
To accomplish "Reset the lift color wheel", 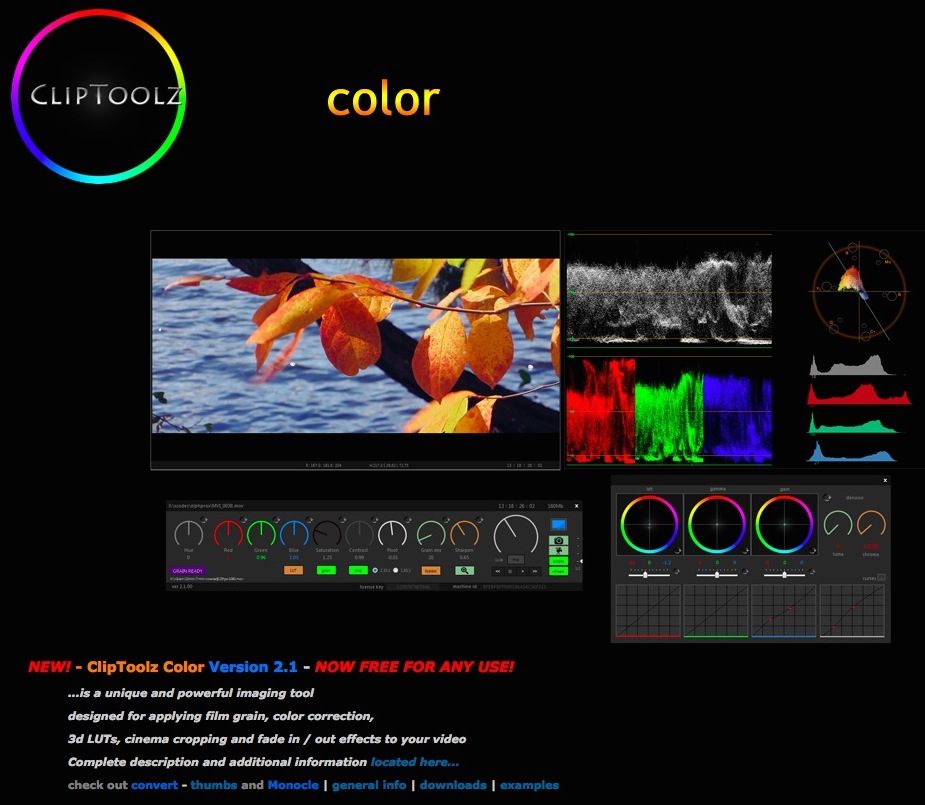I will (678, 551).
